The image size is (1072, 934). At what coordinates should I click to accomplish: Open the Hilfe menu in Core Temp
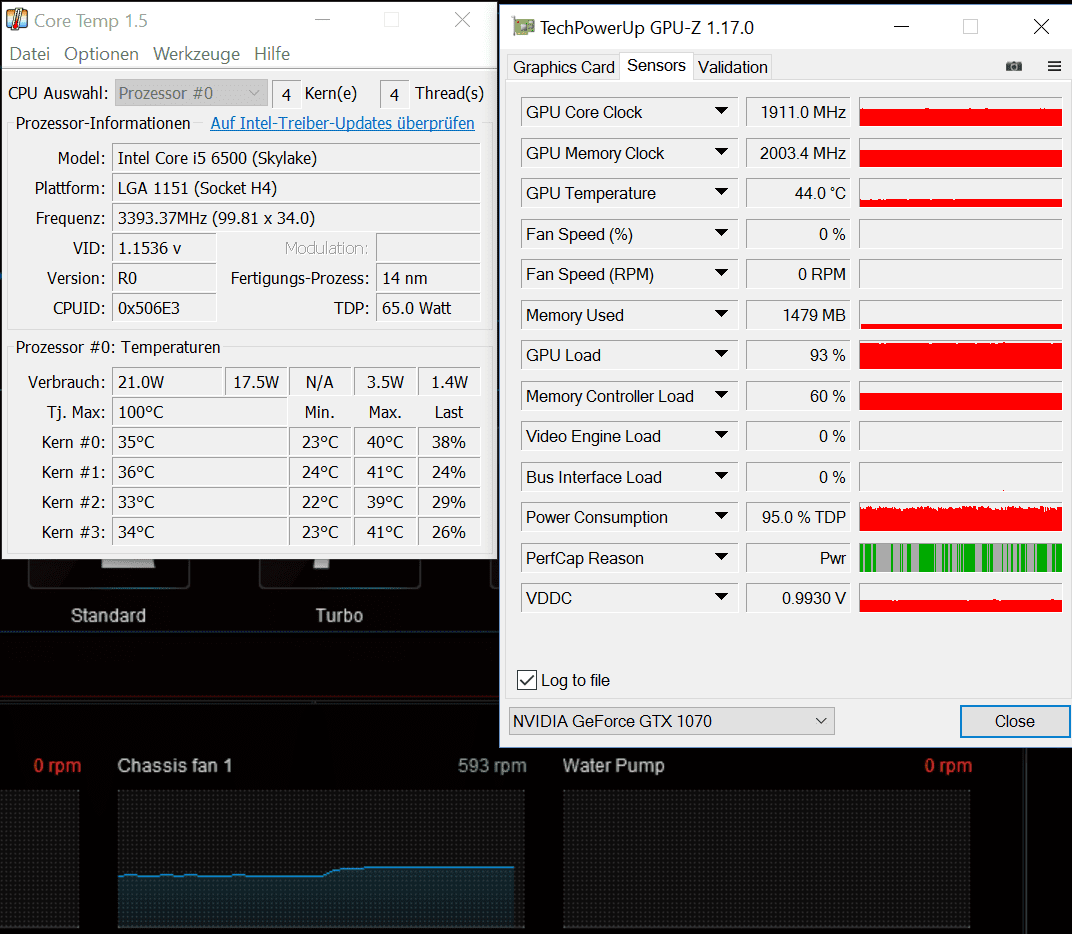[x=272, y=53]
